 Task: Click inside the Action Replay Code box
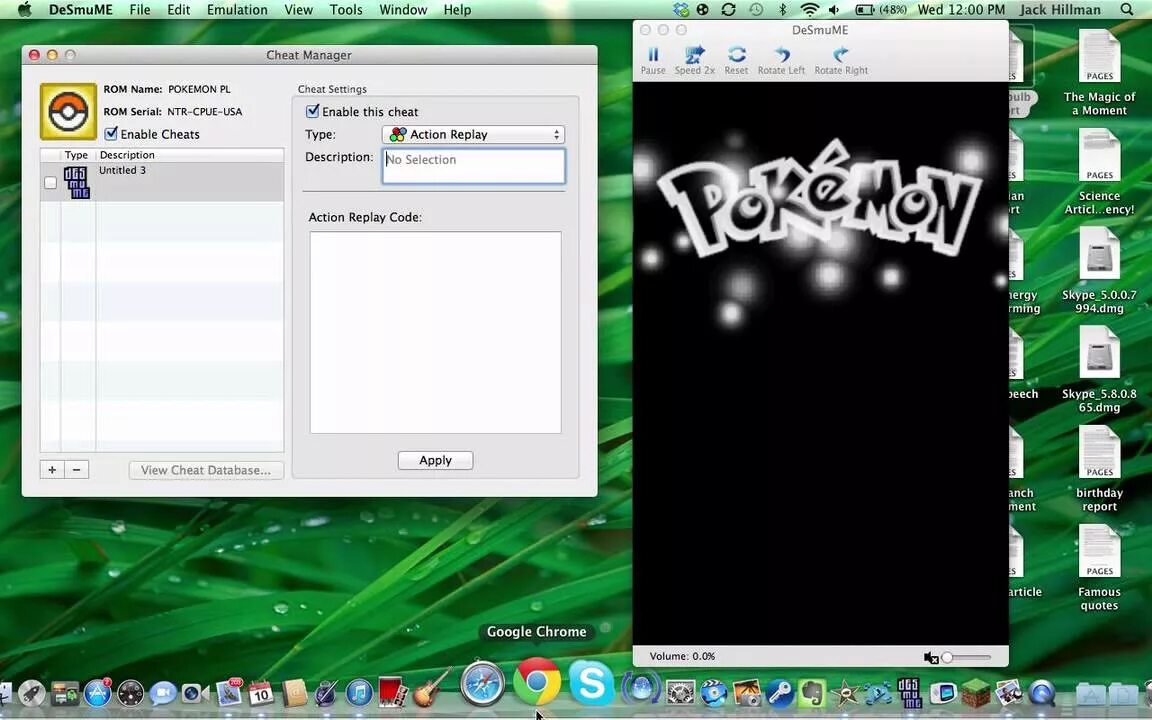(435, 332)
